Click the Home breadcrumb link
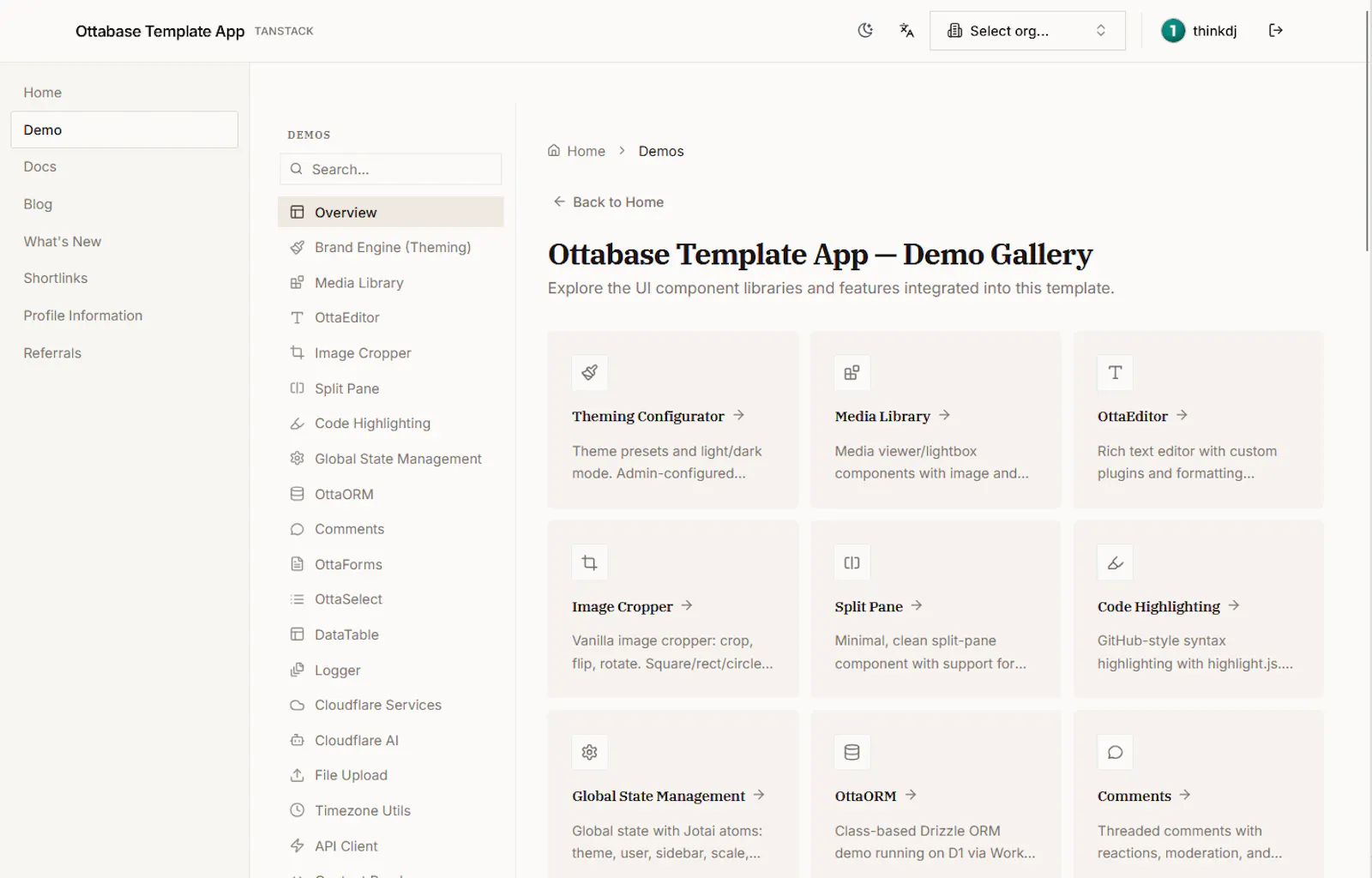This screenshot has width=1372, height=878. (x=577, y=151)
